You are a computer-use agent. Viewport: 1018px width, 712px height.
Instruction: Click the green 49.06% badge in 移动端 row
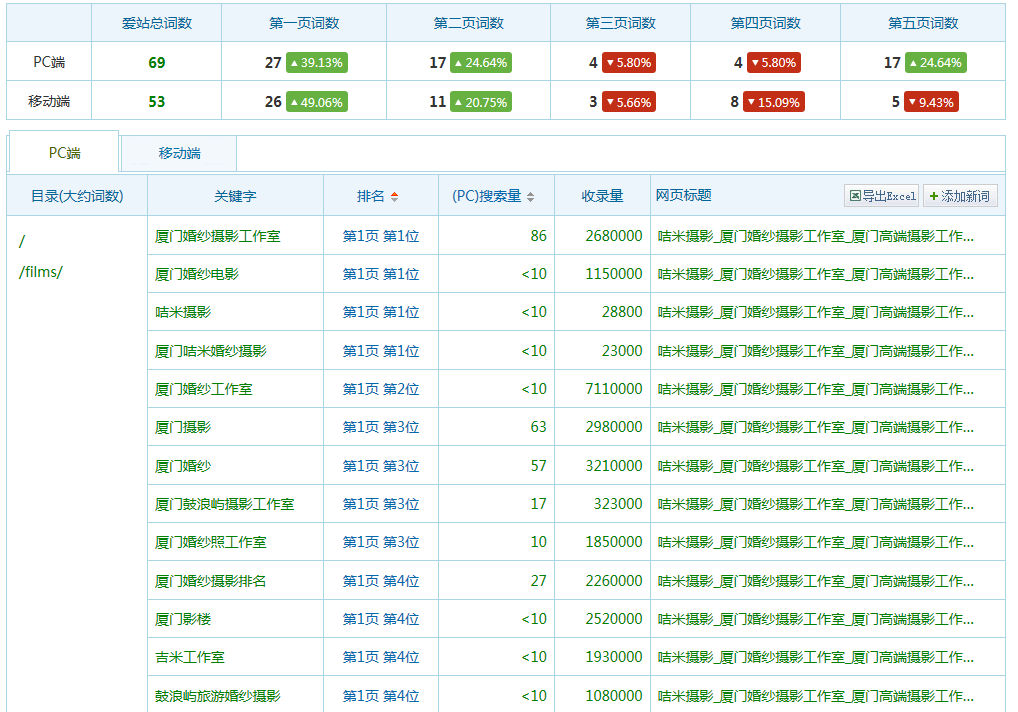coord(316,102)
